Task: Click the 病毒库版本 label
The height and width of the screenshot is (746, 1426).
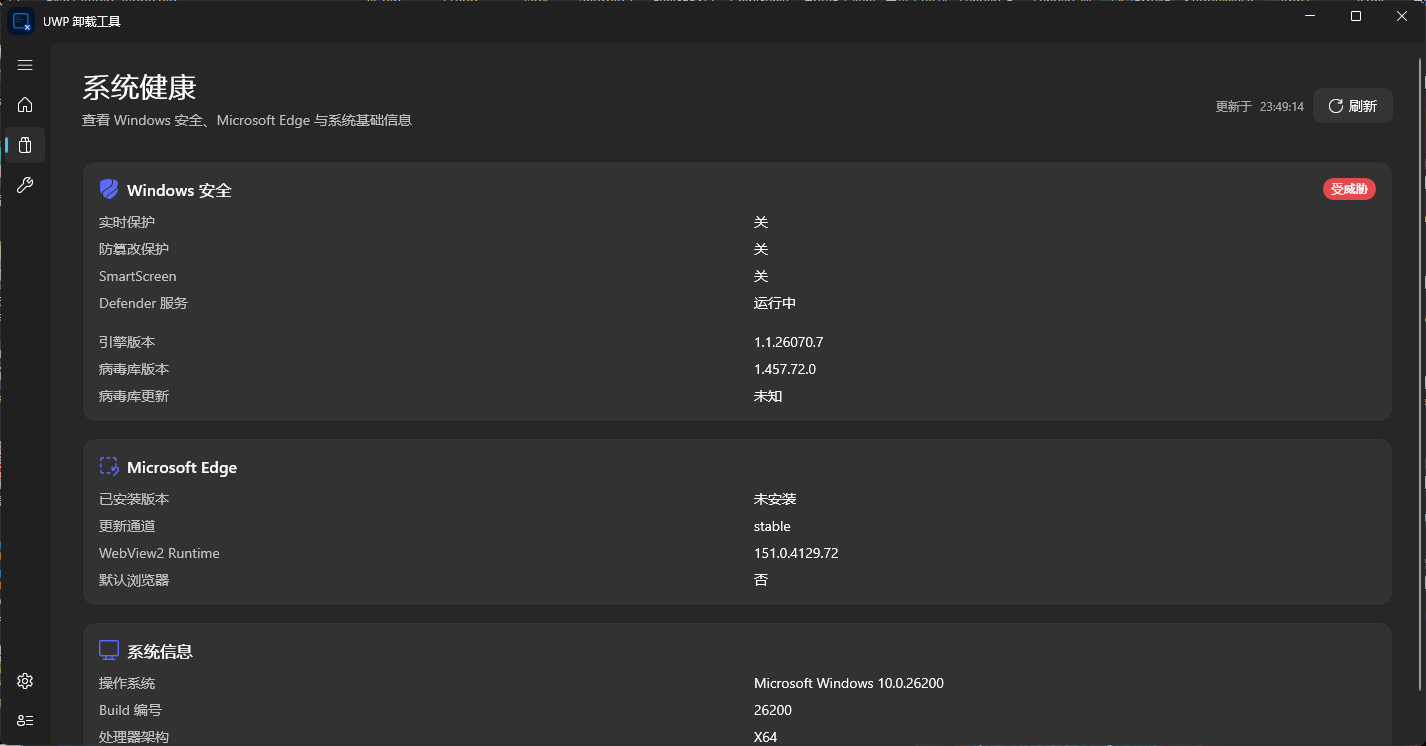Action: coord(134,369)
